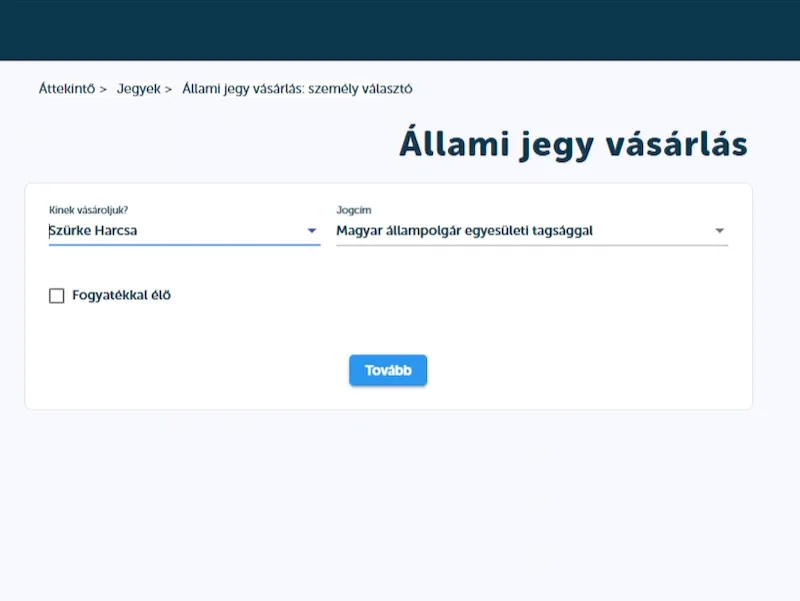Click the Magyar állampolgár egyesületi tagsággal selection

pyautogui.click(x=465, y=231)
